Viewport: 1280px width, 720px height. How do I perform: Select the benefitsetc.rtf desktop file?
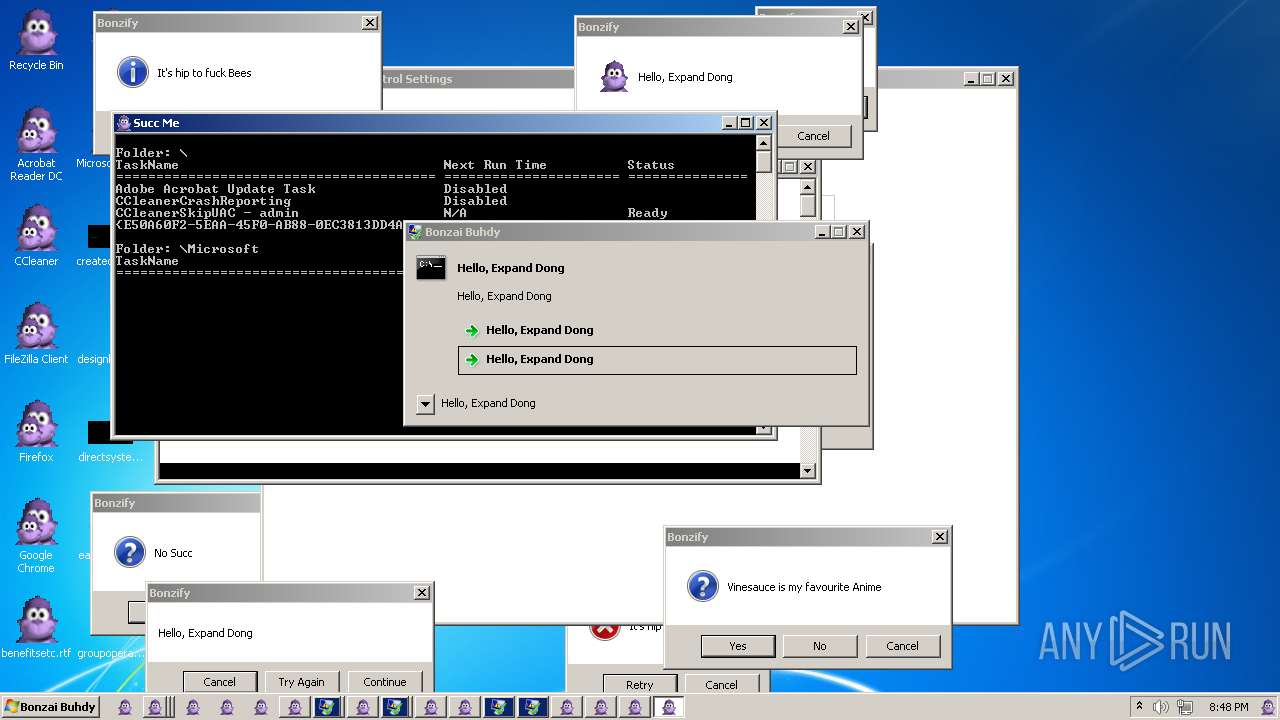(36, 628)
